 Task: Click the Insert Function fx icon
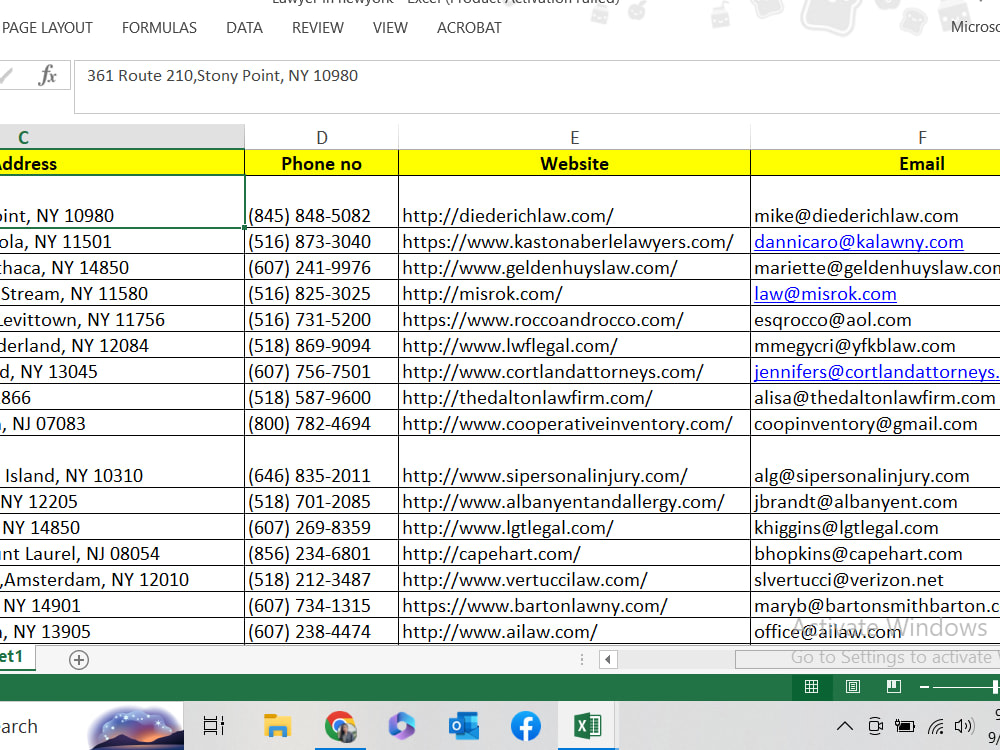(x=47, y=75)
